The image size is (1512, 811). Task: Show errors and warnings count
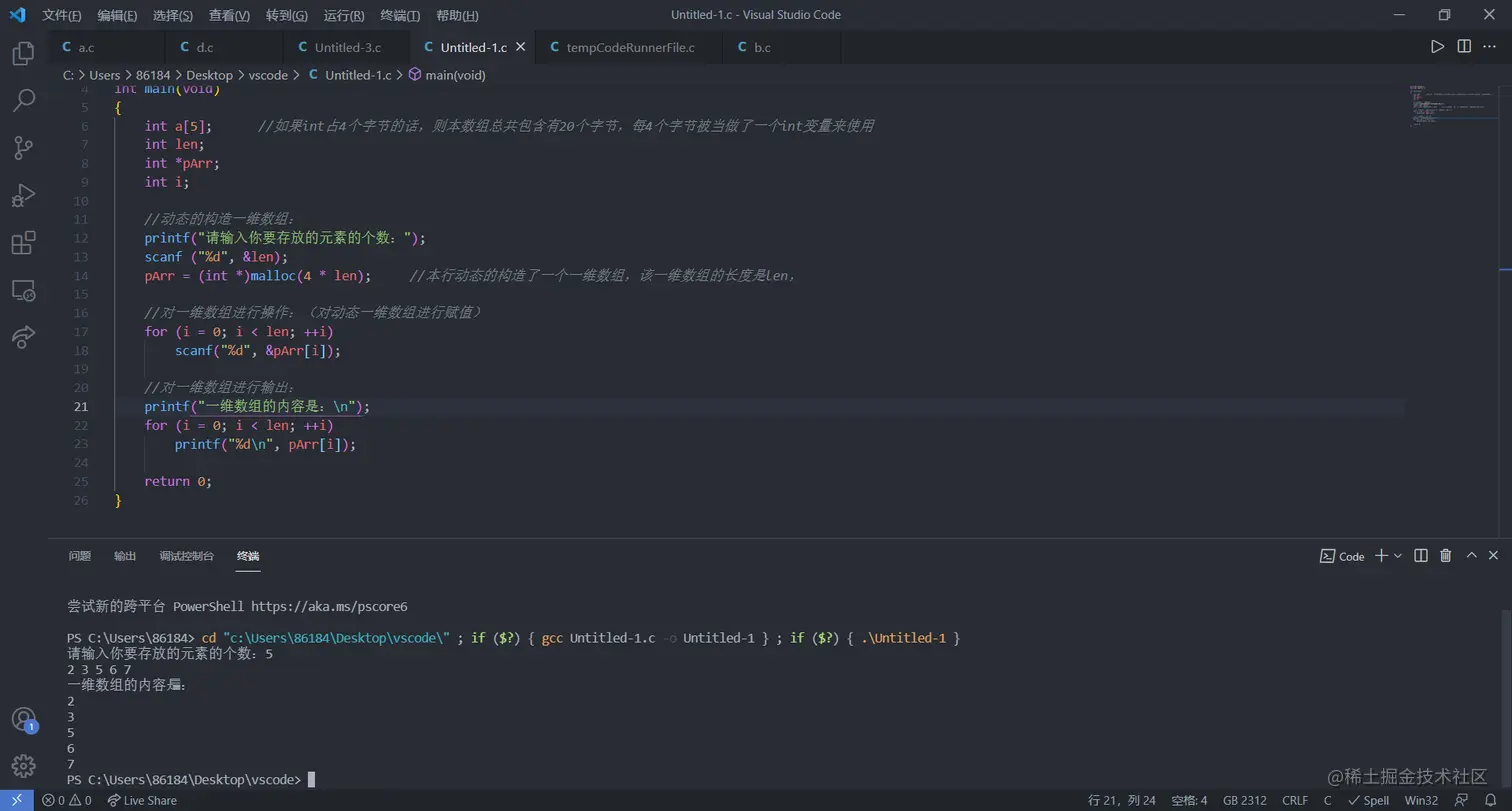67,800
